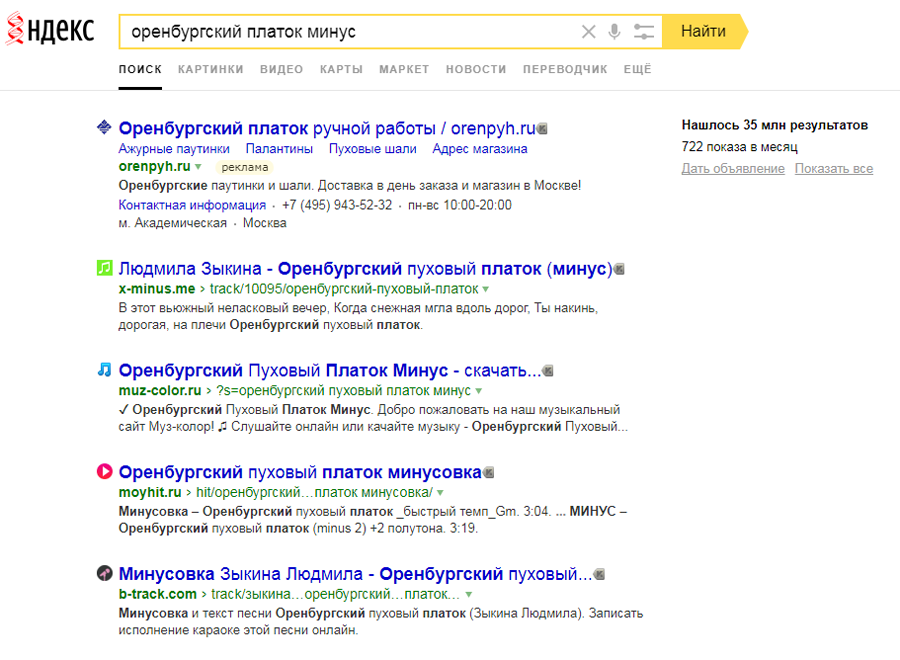The image size is (900, 660).
Task: Click the muz-color.ru domain link
Action: tap(160, 390)
